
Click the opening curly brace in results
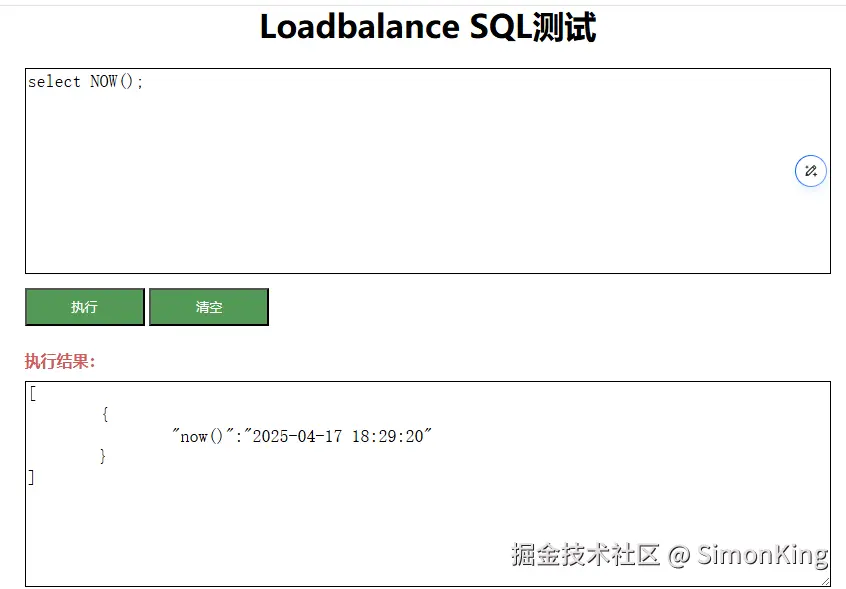tap(105, 414)
